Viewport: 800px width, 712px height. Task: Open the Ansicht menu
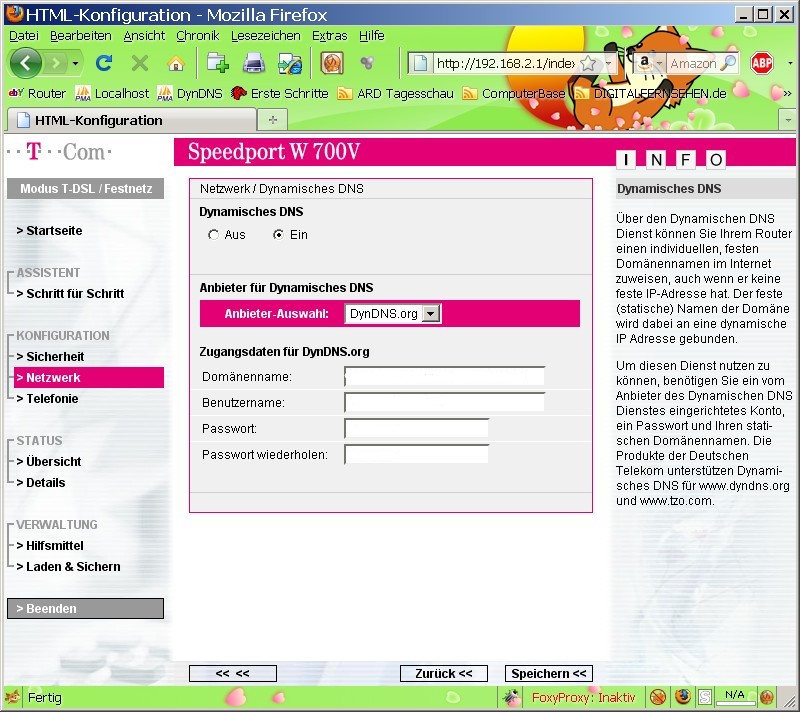tap(144, 36)
